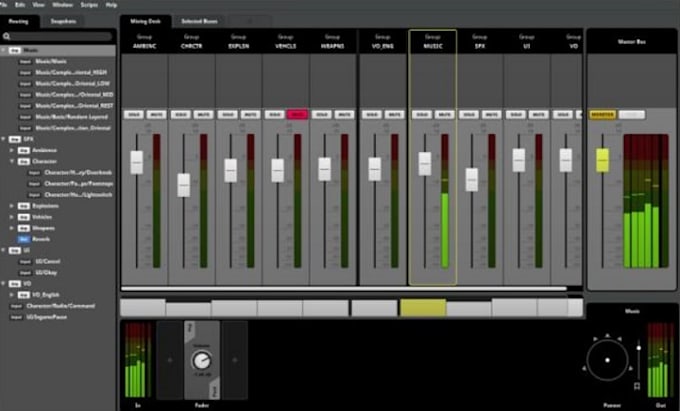Image resolution: width=680 pixels, height=411 pixels.
Task: Add effect in pre-fader slot
Action: 170,360
